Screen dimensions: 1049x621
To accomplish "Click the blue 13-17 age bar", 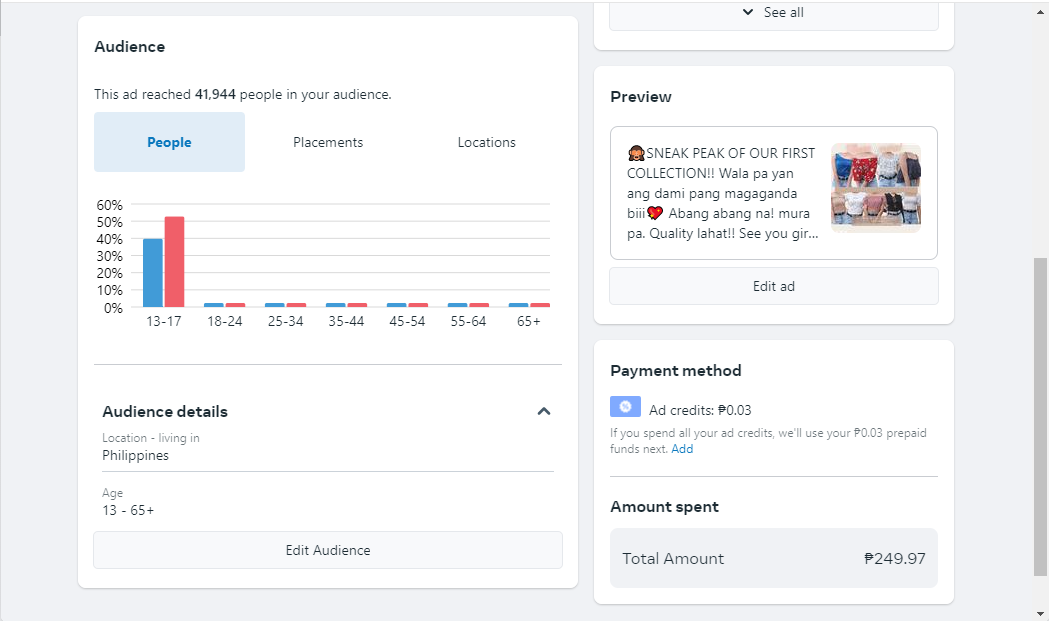I will click(152, 272).
